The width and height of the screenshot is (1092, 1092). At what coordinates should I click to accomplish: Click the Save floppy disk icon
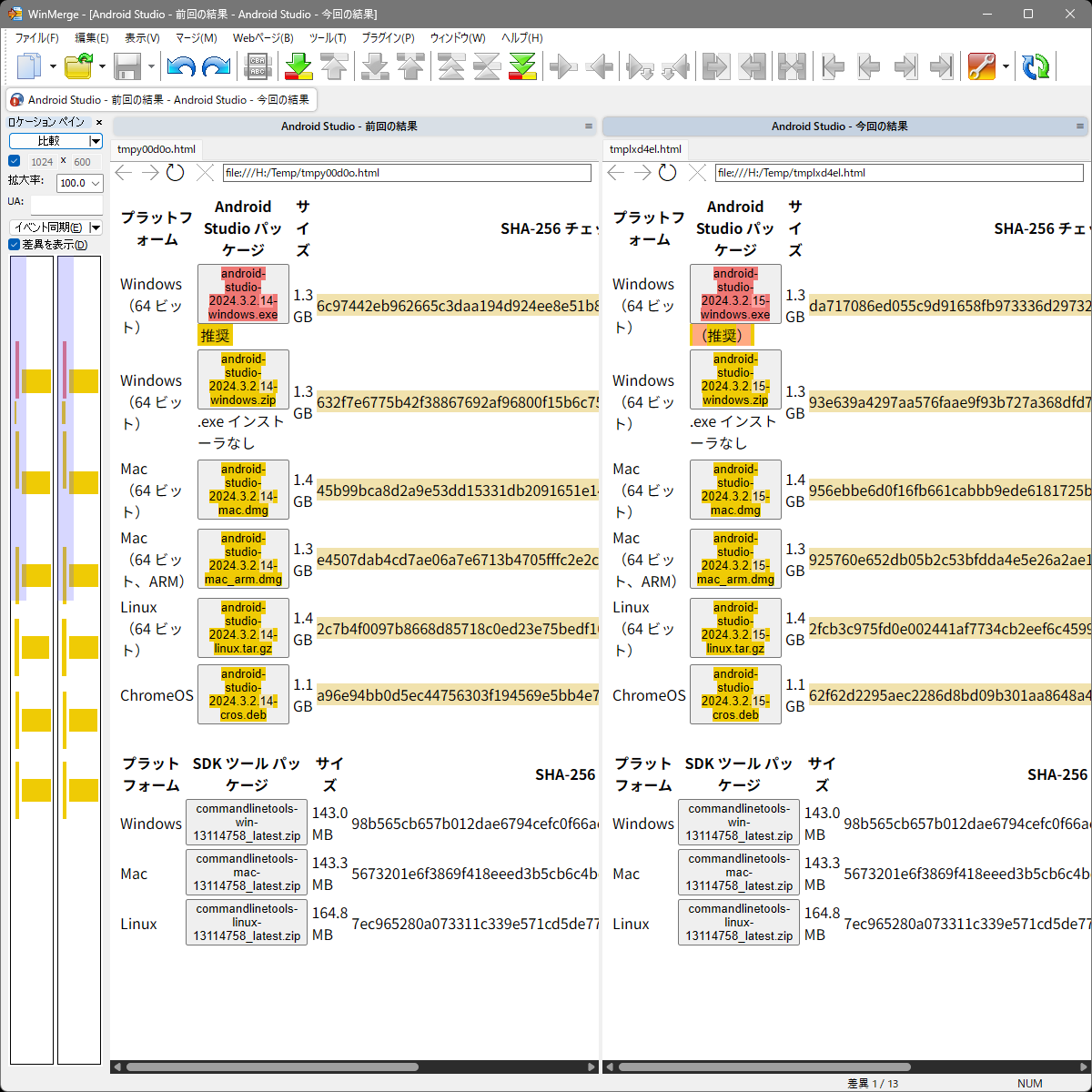point(127,66)
